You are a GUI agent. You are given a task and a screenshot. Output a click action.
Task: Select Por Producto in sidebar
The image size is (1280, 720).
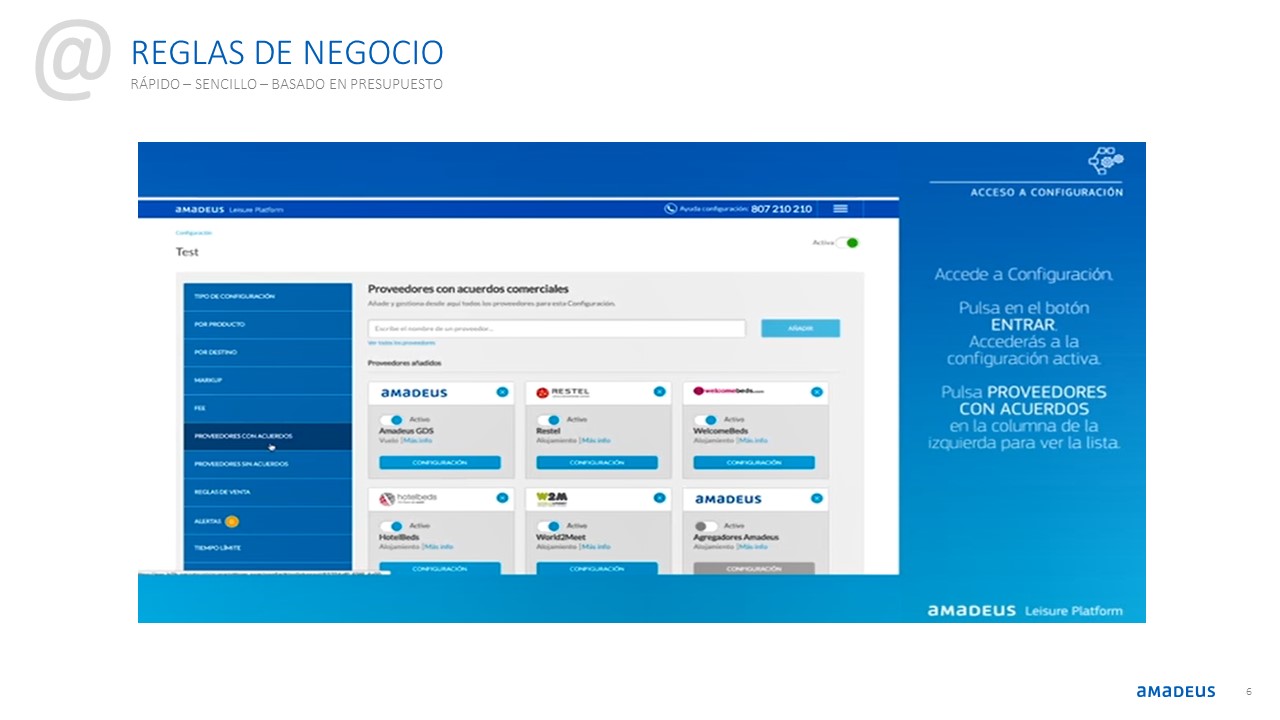pos(267,324)
